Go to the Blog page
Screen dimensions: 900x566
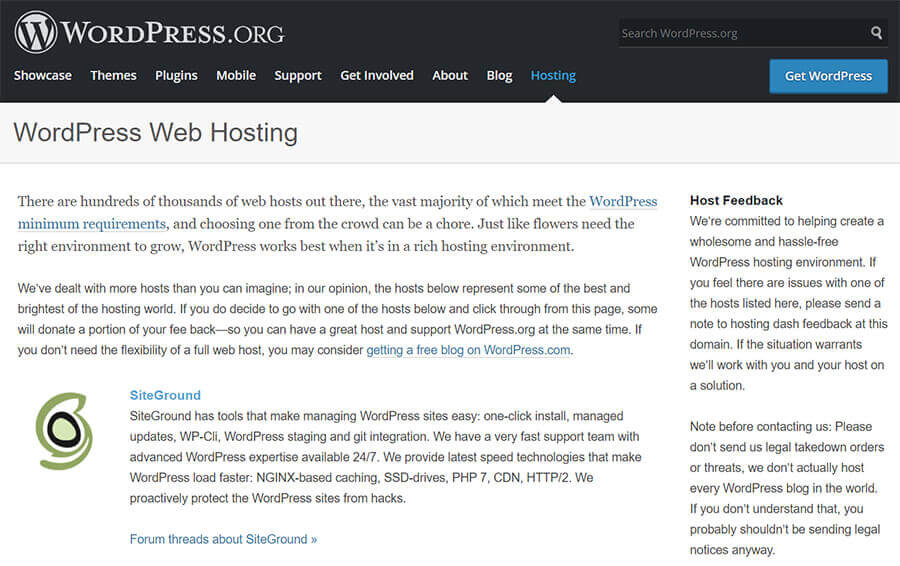(499, 76)
